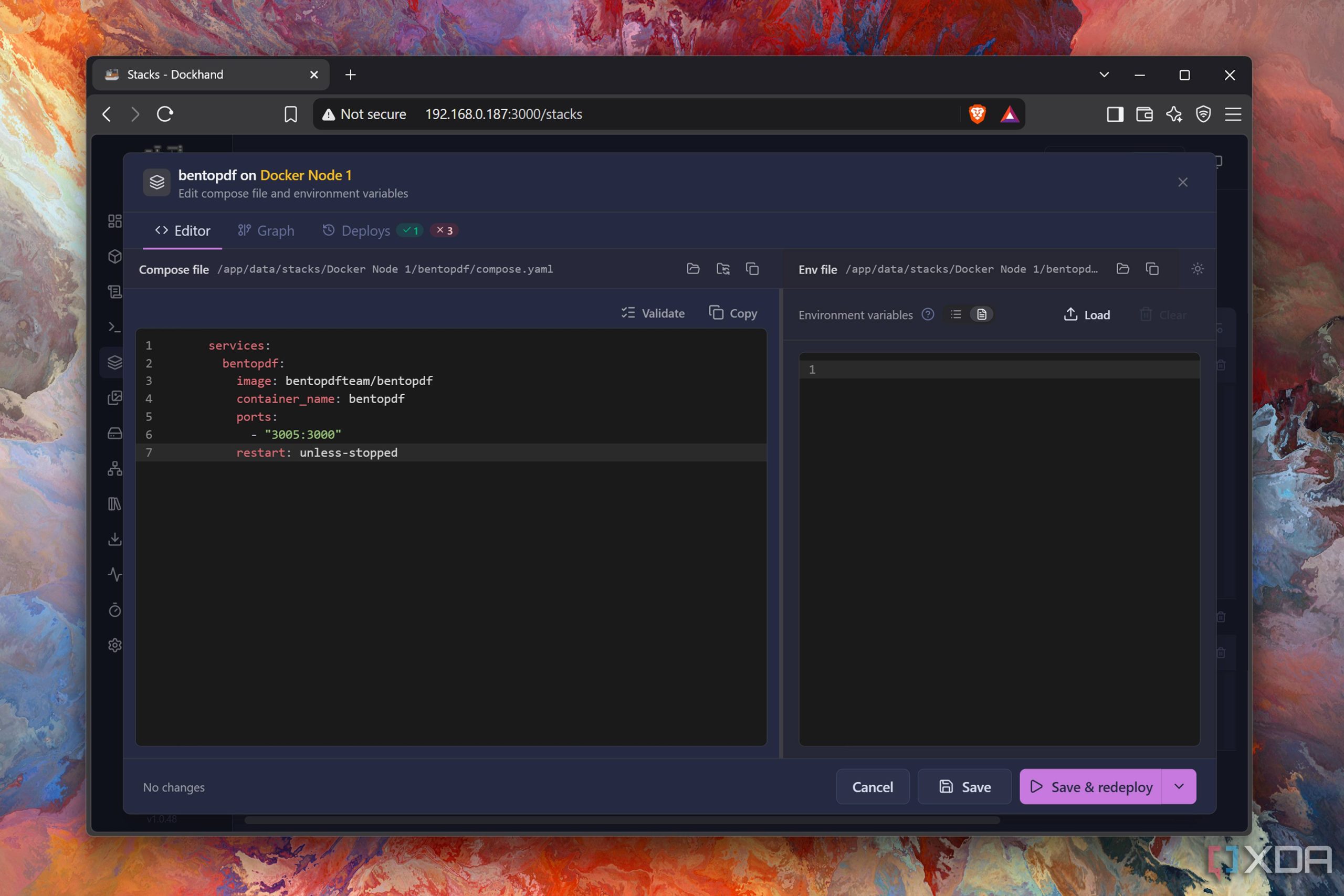
Task: Click the successful deploys badge showing 1
Action: [x=410, y=230]
